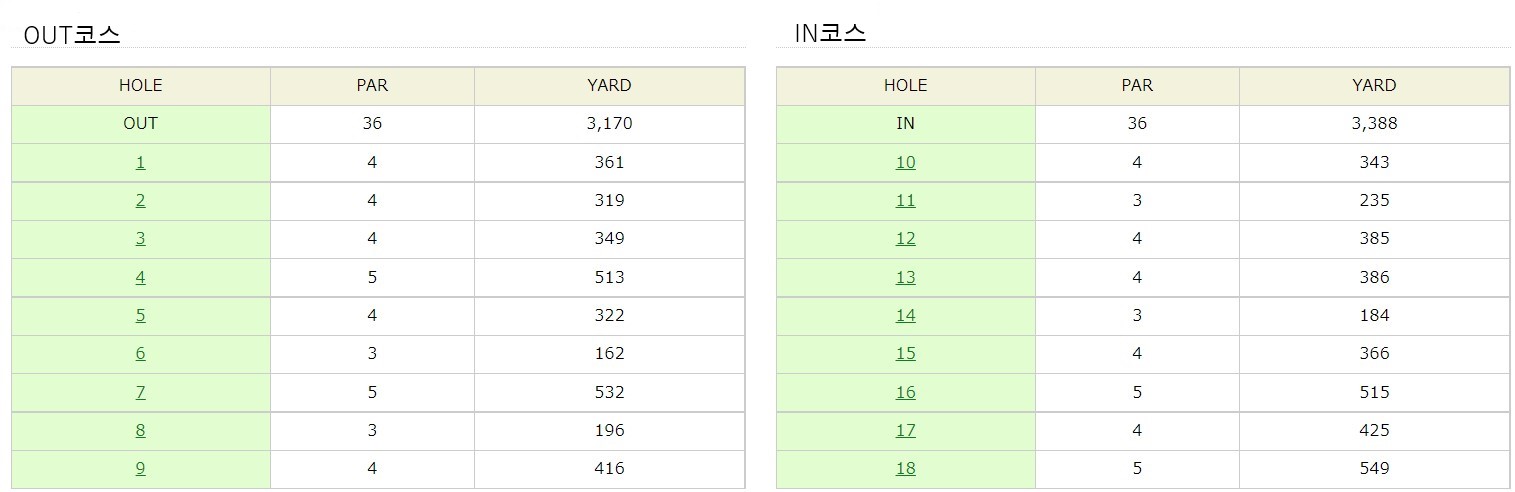Open hole 15 link
Viewport: 1515px width, 492px height.
[x=905, y=353]
